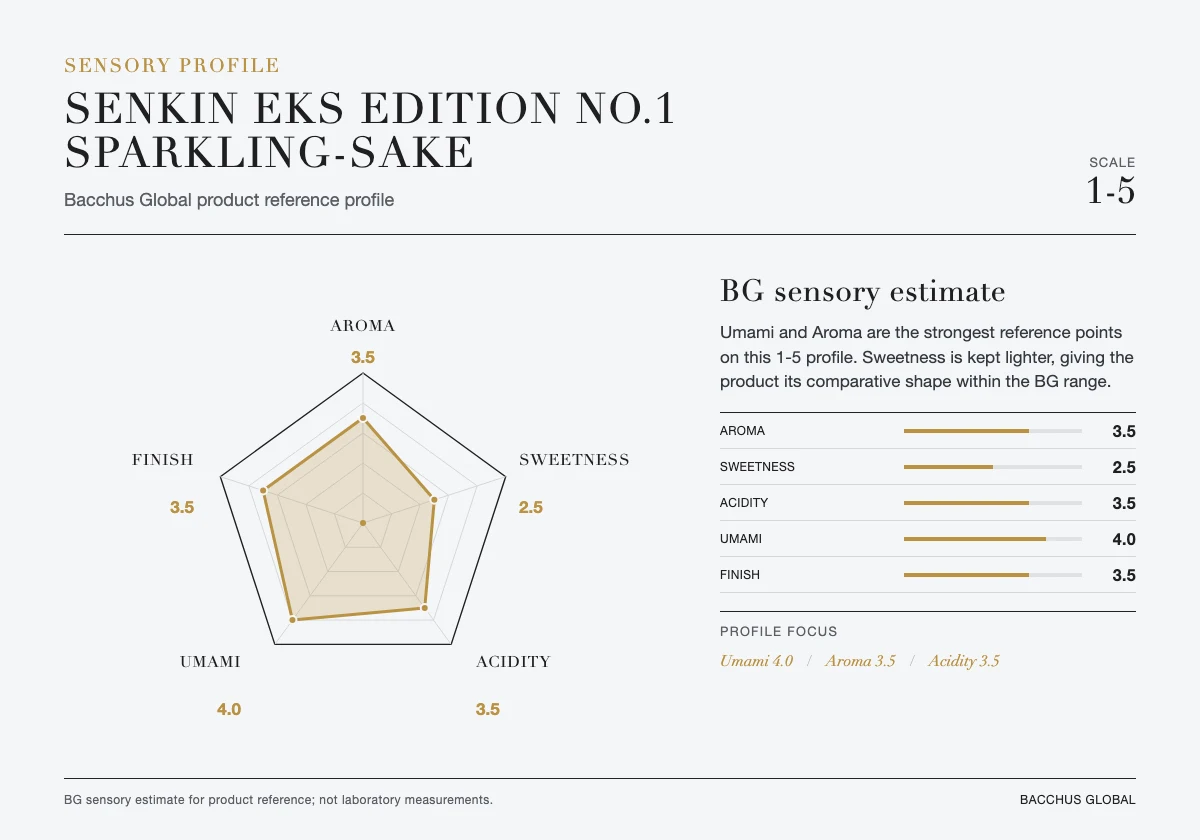Select the SWEETNESS axis label beside the chart
Screen dimensions: 1200x840
click(574, 460)
